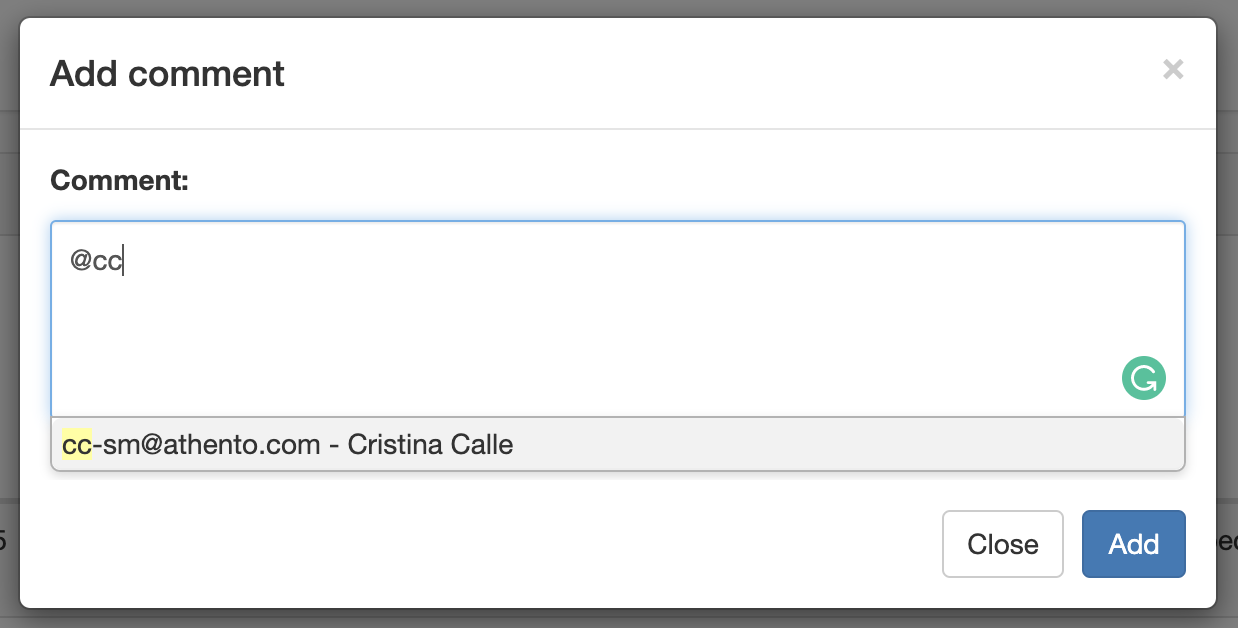This screenshot has height=628, width=1238.
Task: Click the "Add comment" dialog title
Action: click(x=167, y=74)
